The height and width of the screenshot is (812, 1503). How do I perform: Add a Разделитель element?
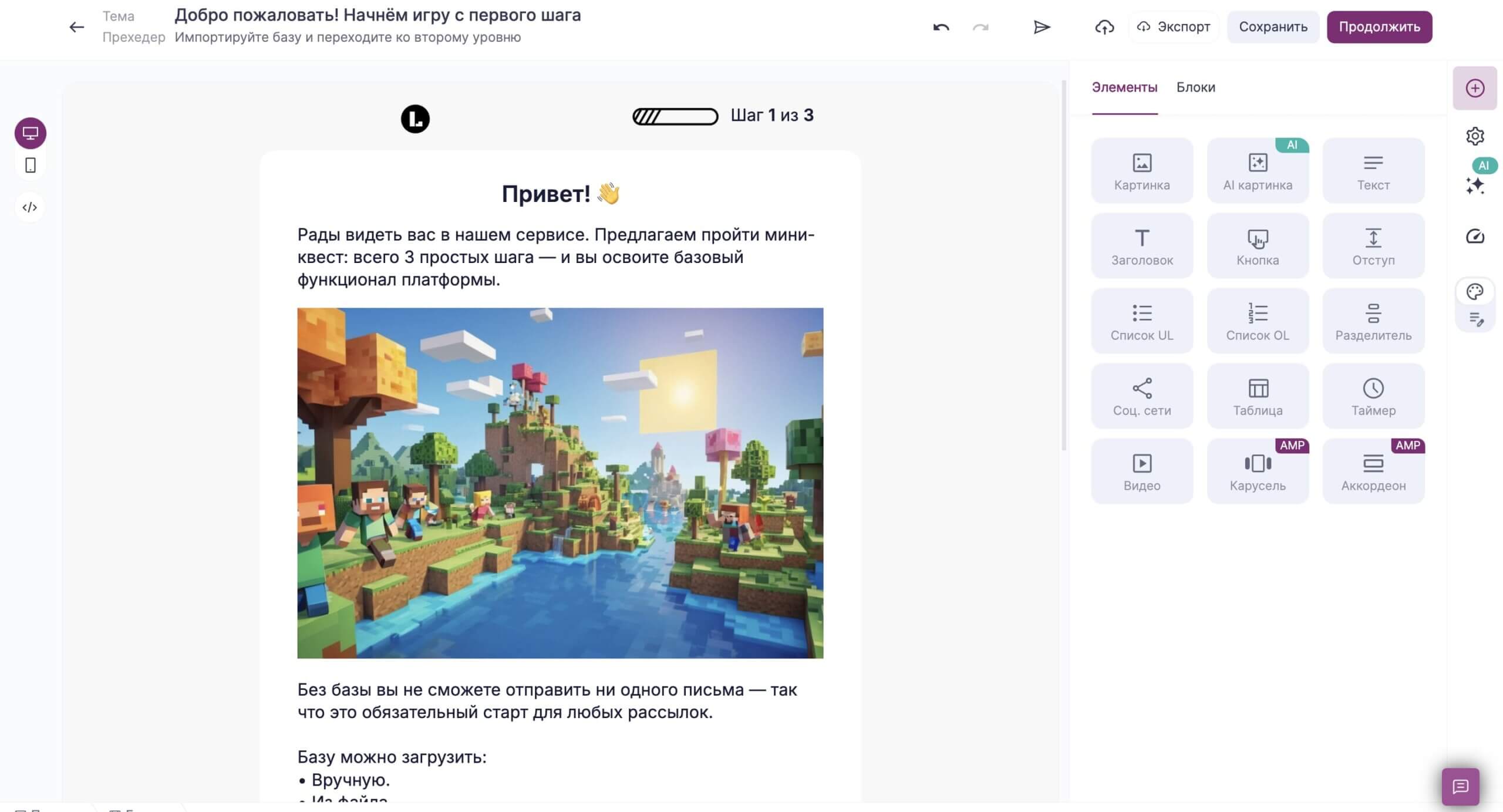[x=1373, y=321]
